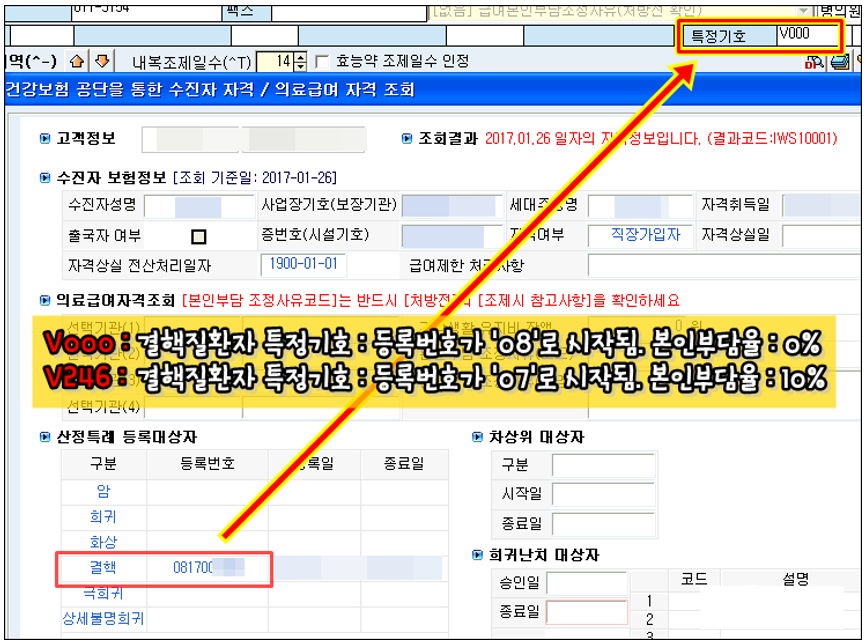The width and height of the screenshot is (865, 643).
Task: Select the 결핵 row in 산정특례 table
Action: (x=104, y=567)
